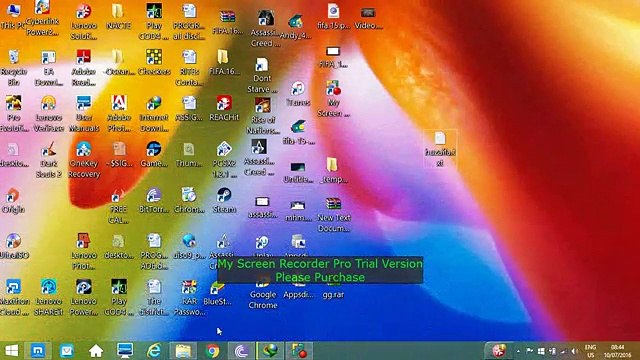Launch Internet Download Manager desktop shortcut
The width and height of the screenshot is (640, 360).
(154, 114)
